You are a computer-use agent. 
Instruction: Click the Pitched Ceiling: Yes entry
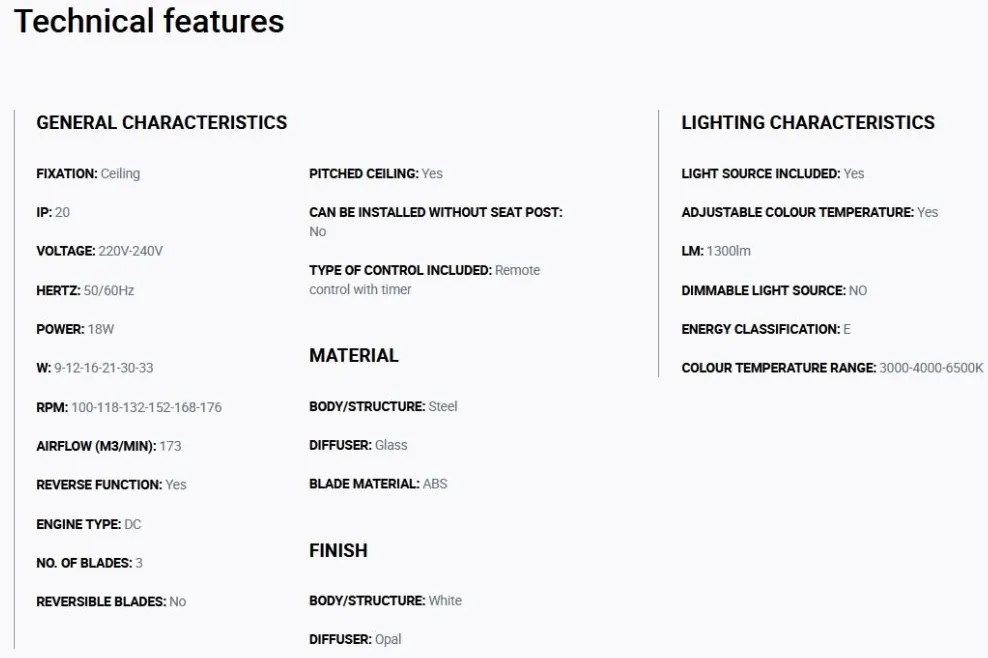[x=376, y=173]
